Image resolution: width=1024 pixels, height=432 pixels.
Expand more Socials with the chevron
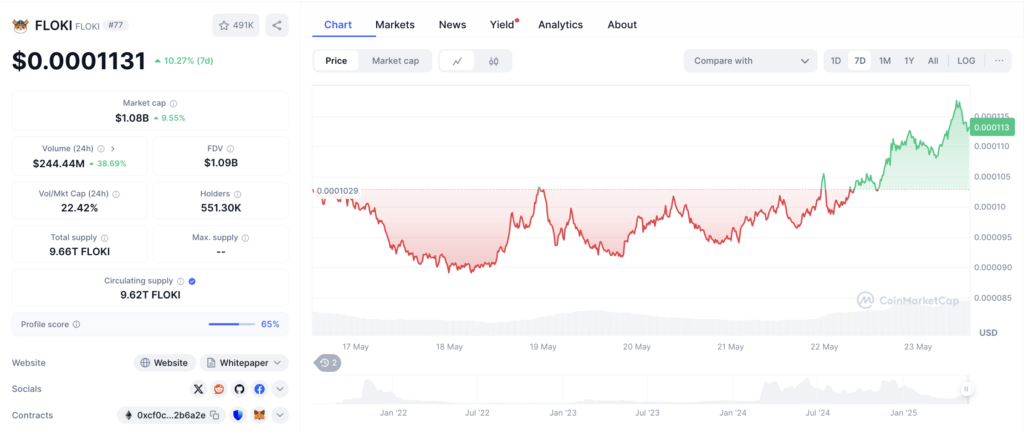(280, 389)
